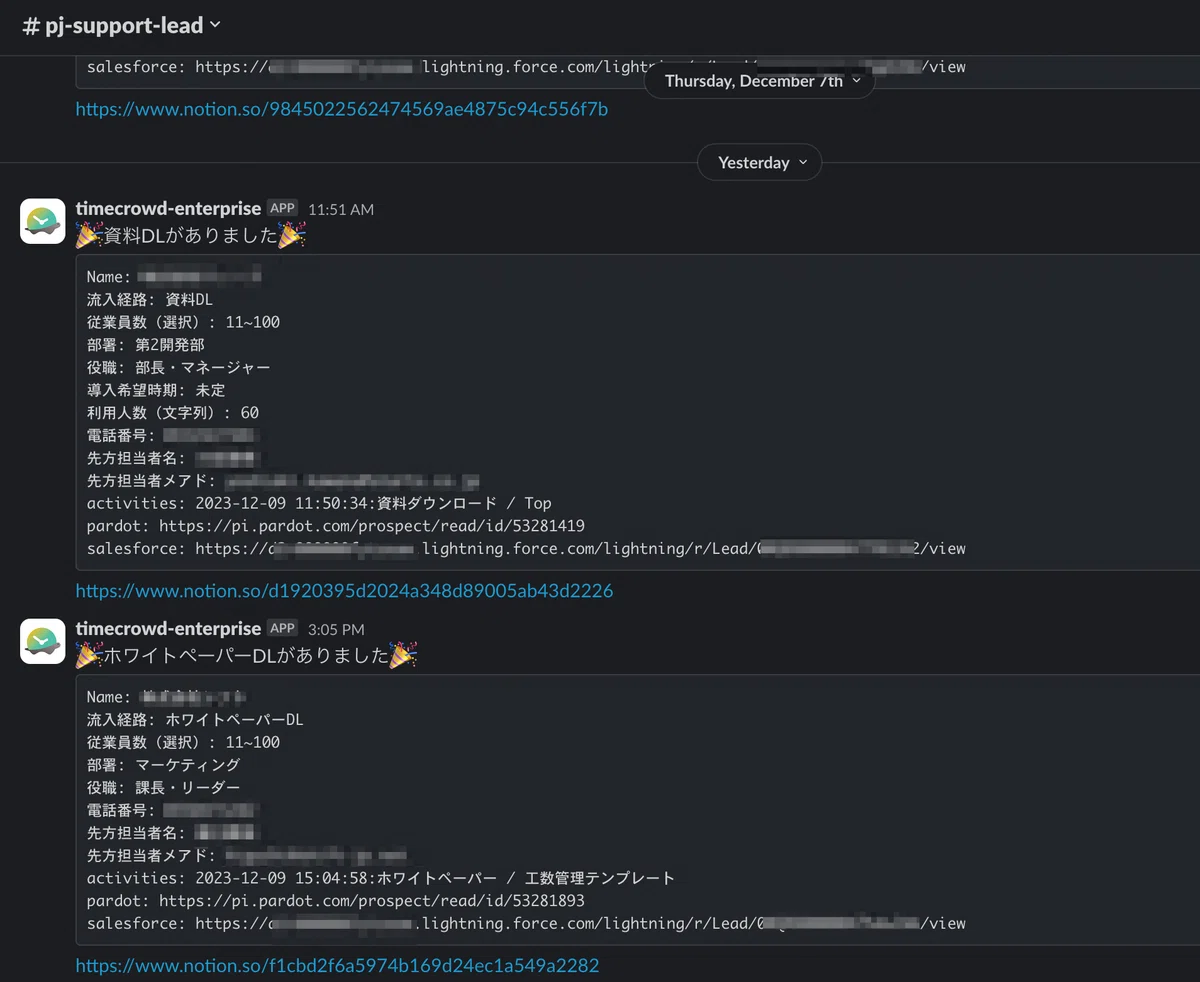Click the line 利用人数（文字列）: 60
The width and height of the screenshot is (1200, 982).
click(x=173, y=413)
